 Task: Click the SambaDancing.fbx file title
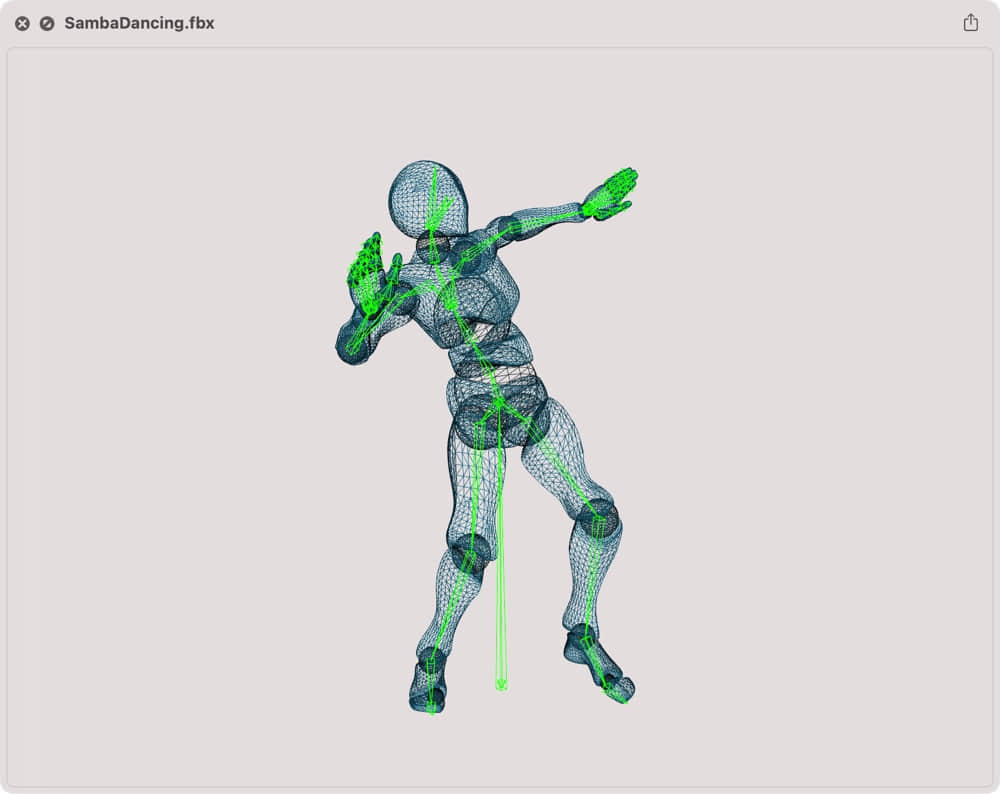139,23
